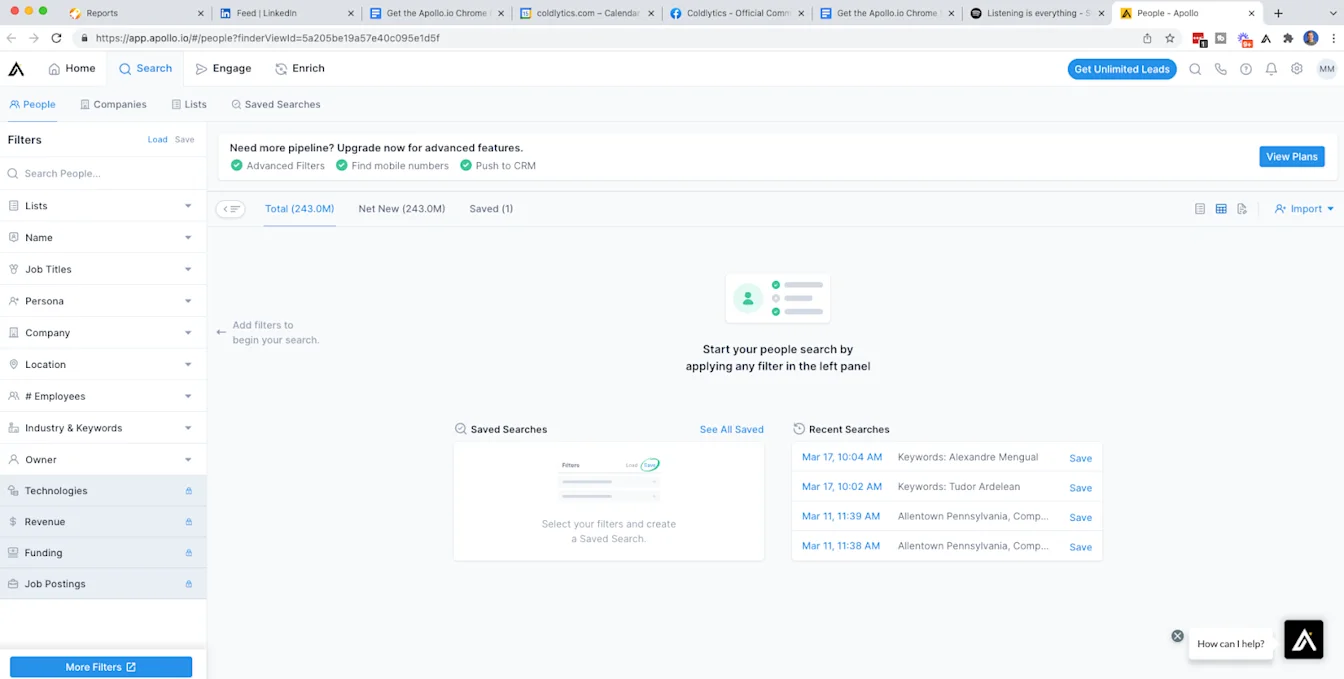
Task: Open the Search navigation item
Action: [x=146, y=69]
